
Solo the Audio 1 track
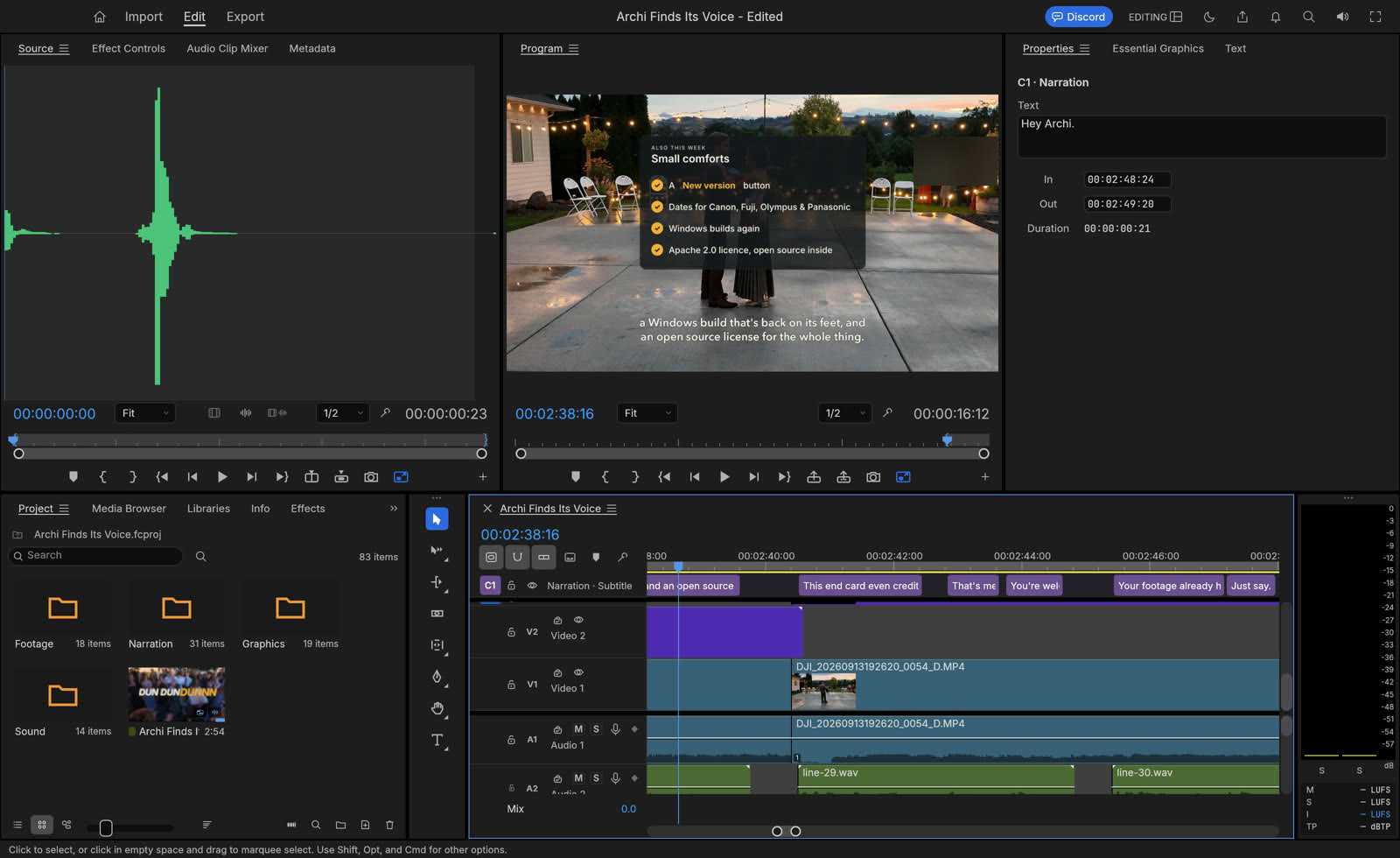point(596,729)
